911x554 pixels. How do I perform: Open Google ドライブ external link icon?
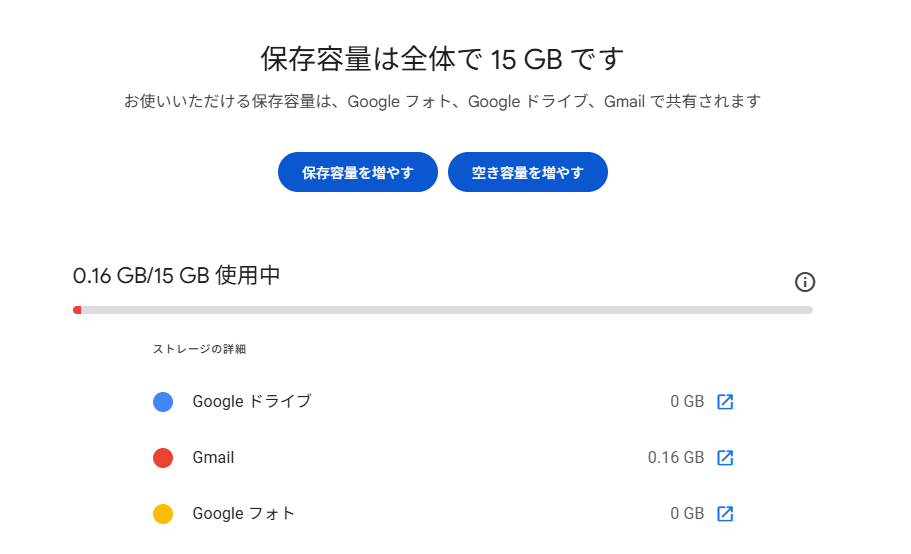[x=726, y=402]
